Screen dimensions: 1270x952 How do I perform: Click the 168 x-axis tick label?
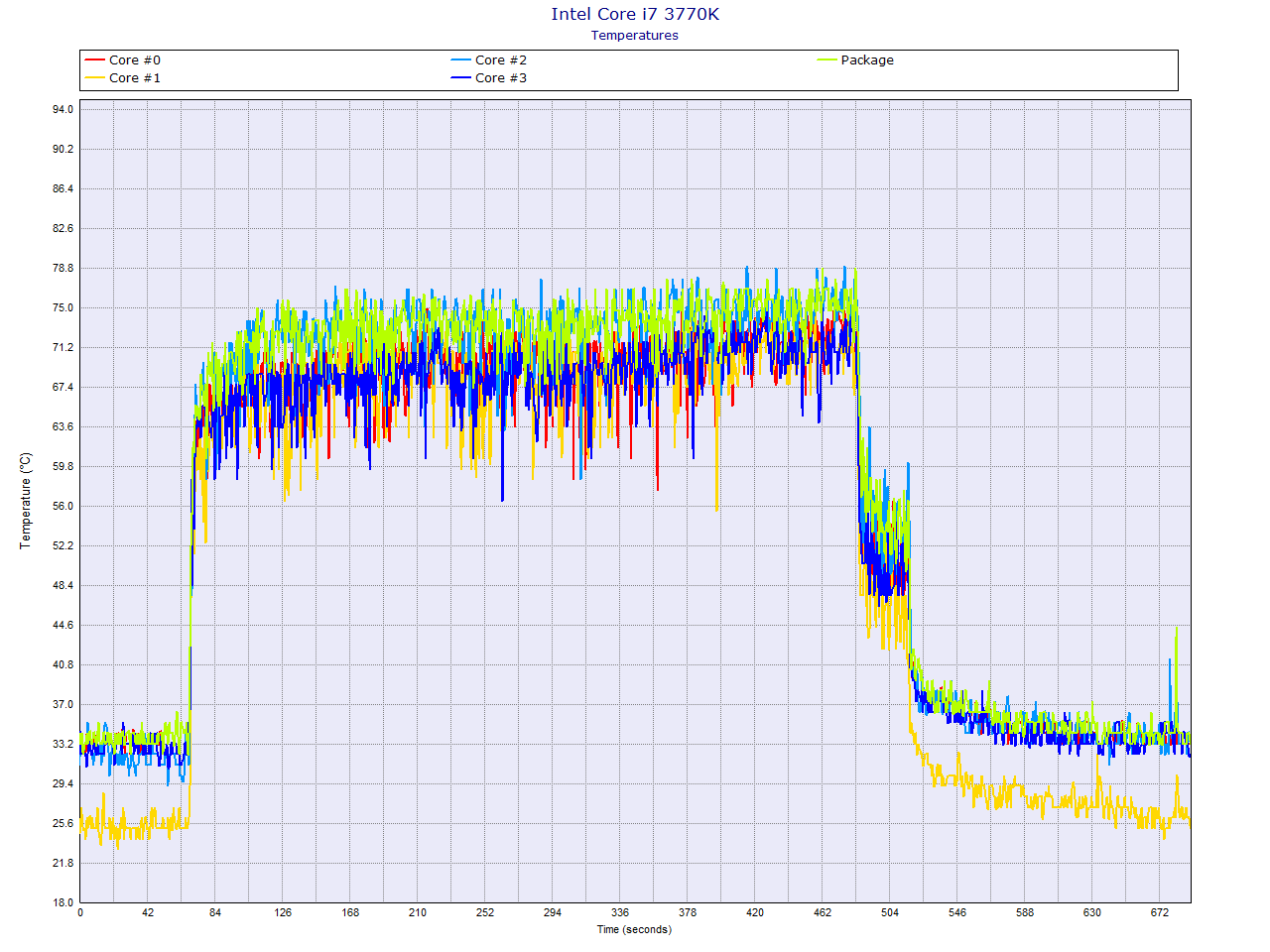pos(350,912)
